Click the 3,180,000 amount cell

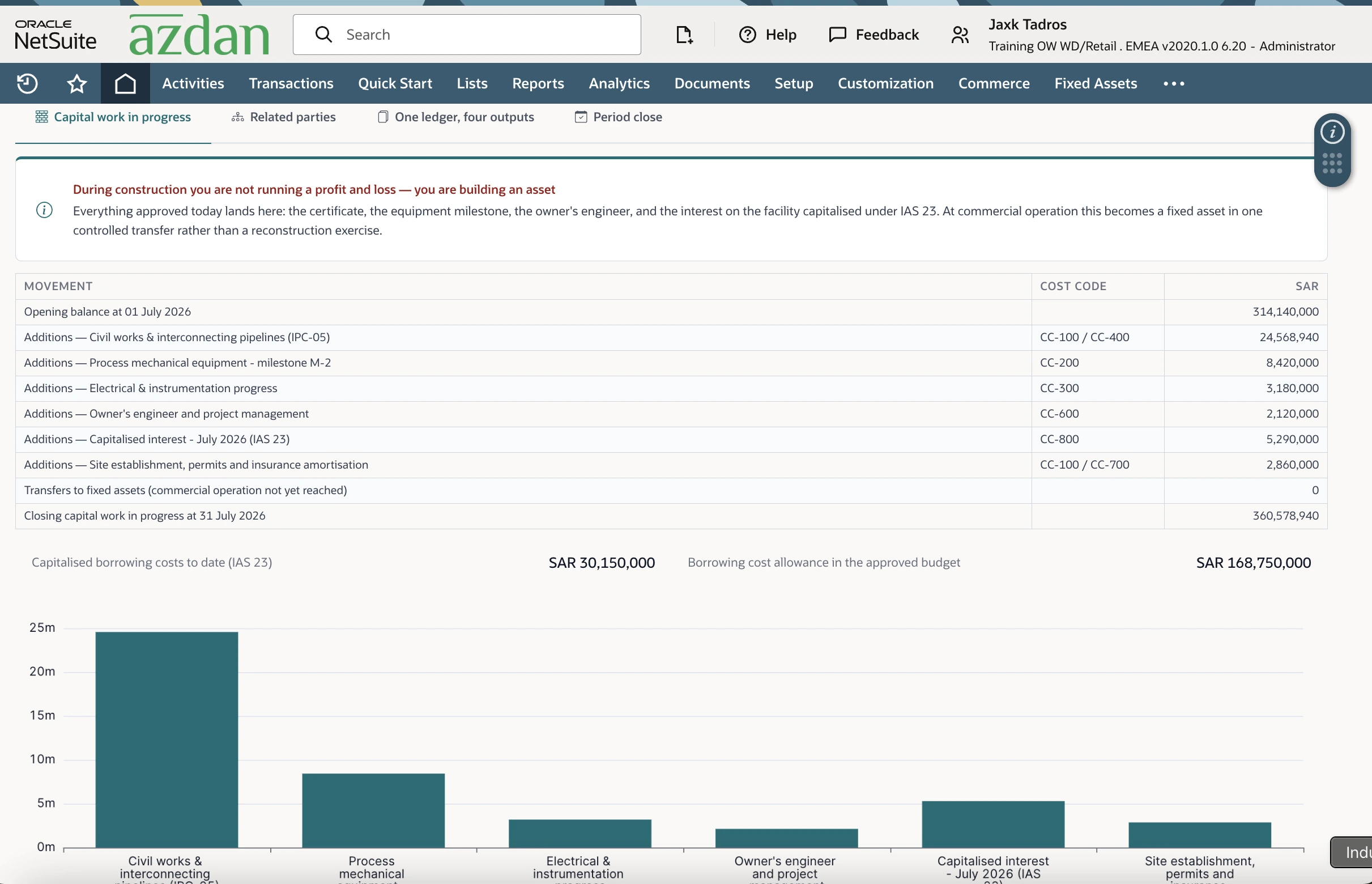point(1245,388)
